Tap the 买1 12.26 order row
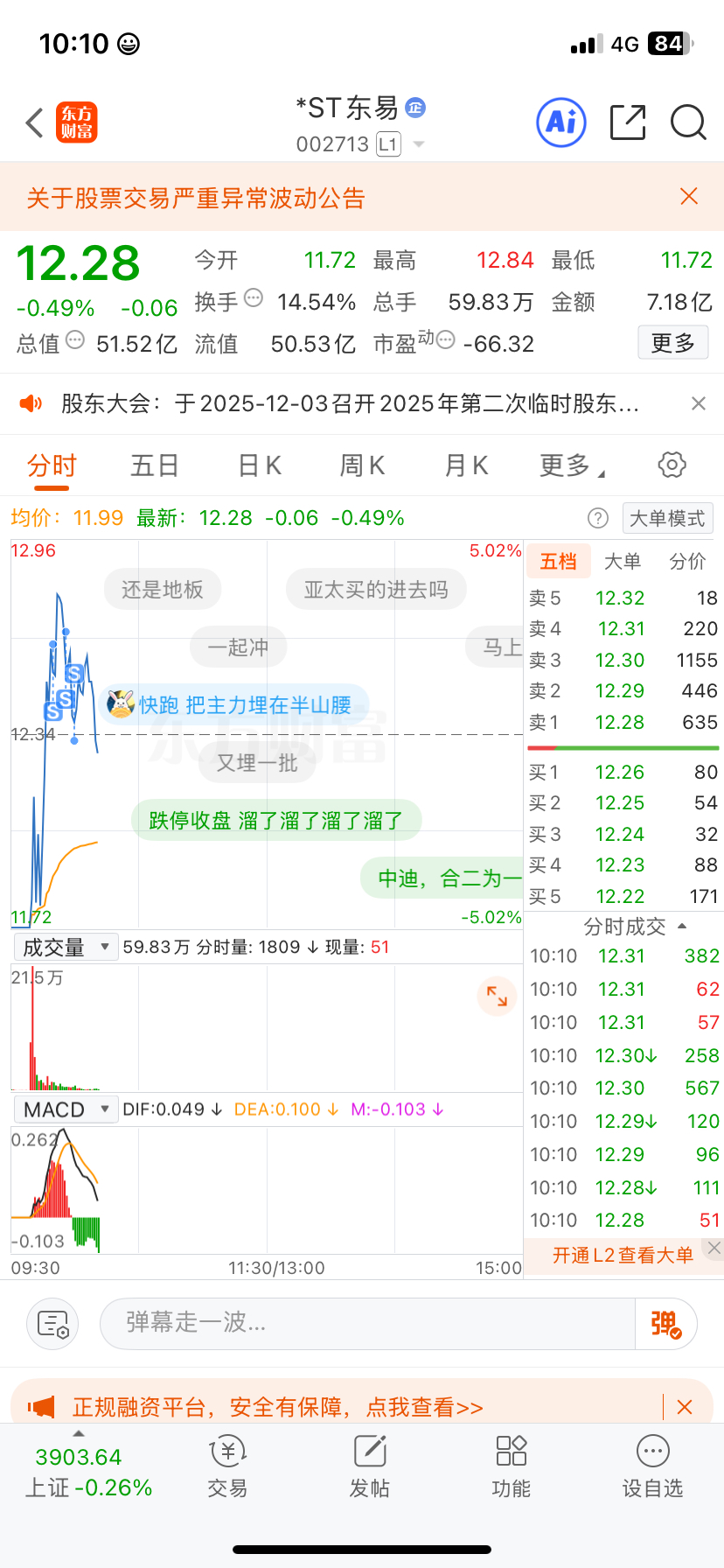 click(623, 772)
